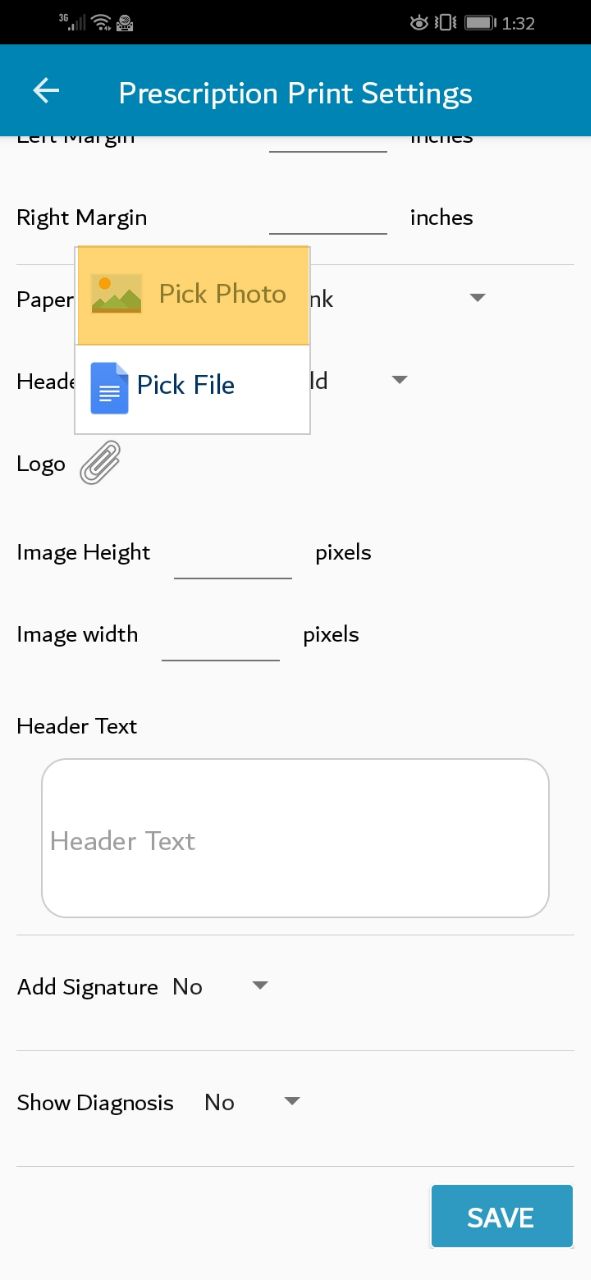This screenshot has width=591, height=1280.
Task: Tap the back arrow in header
Action: click(x=46, y=91)
